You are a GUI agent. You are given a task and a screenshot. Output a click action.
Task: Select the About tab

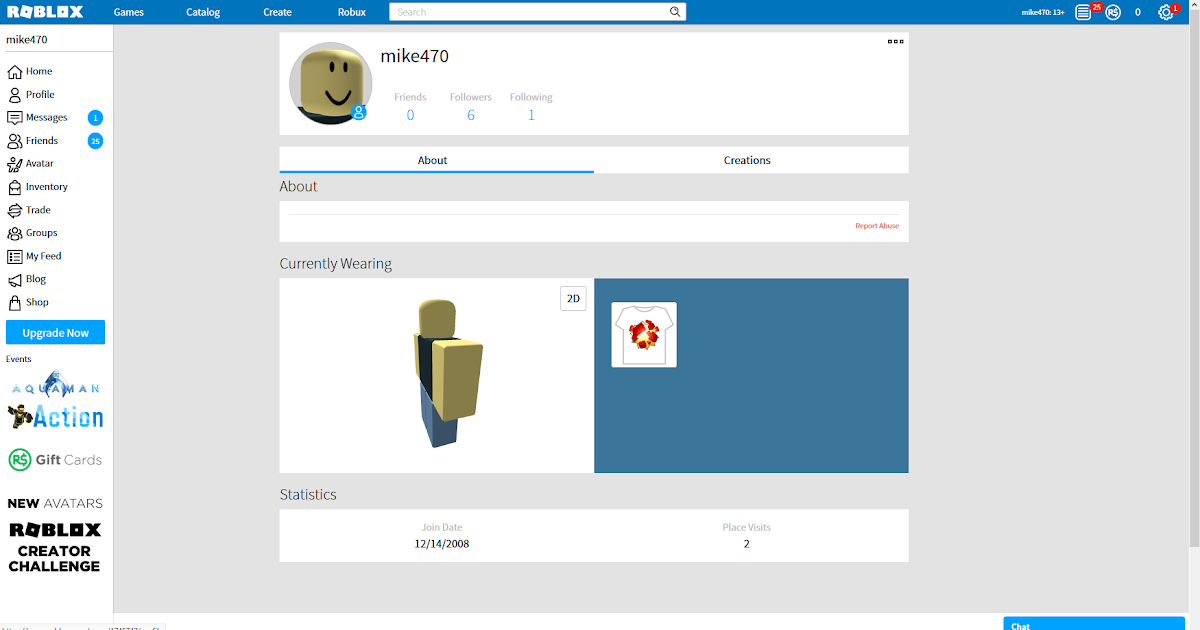coord(436,160)
